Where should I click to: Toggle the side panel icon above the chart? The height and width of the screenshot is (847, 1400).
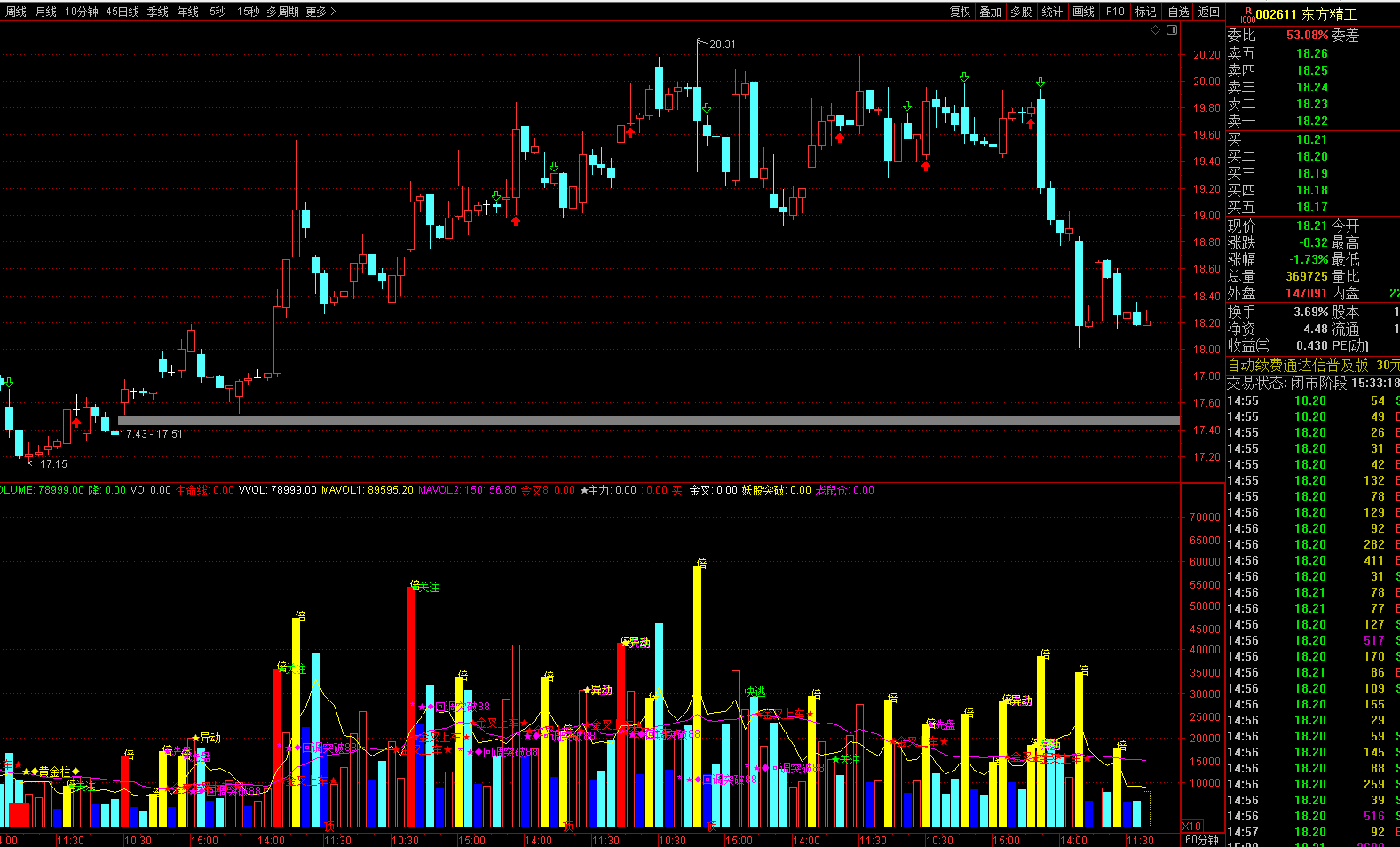(x=1172, y=30)
